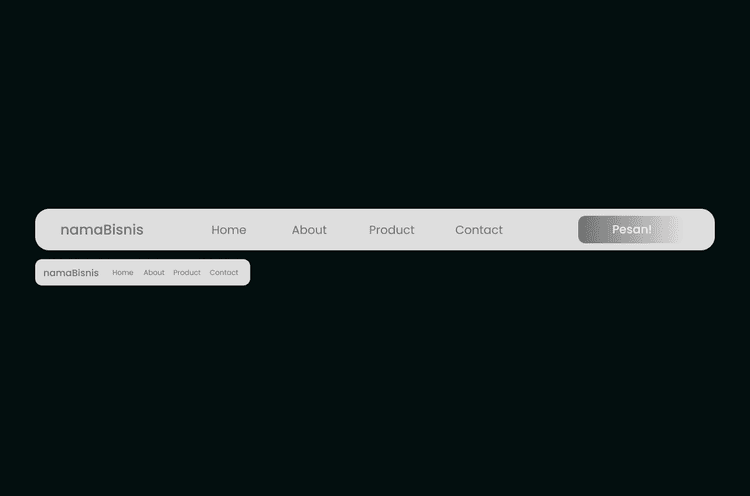
Task: Open Home in the small navbar
Action: point(122,272)
